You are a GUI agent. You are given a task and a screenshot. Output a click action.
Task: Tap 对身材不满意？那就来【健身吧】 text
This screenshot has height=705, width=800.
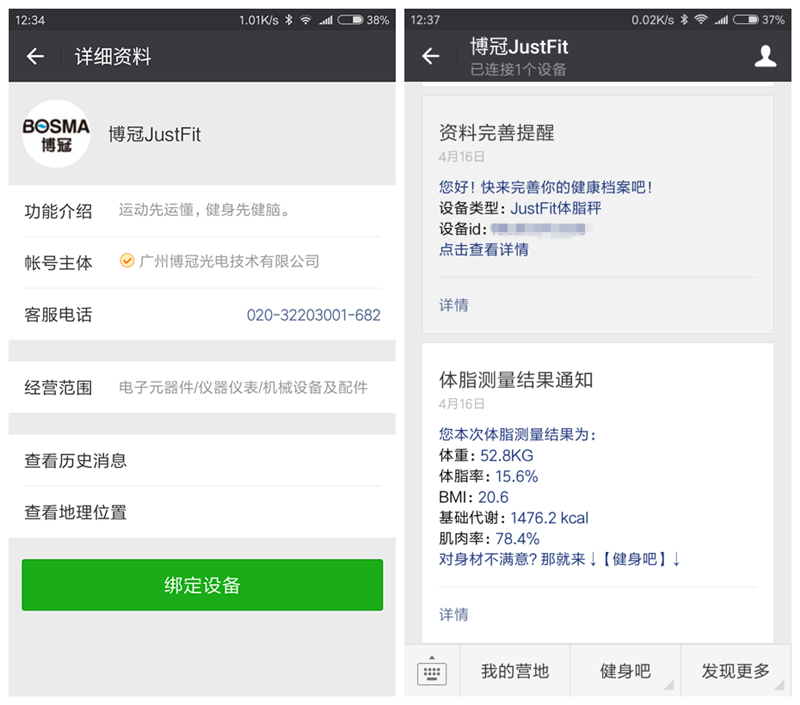[x=559, y=559]
